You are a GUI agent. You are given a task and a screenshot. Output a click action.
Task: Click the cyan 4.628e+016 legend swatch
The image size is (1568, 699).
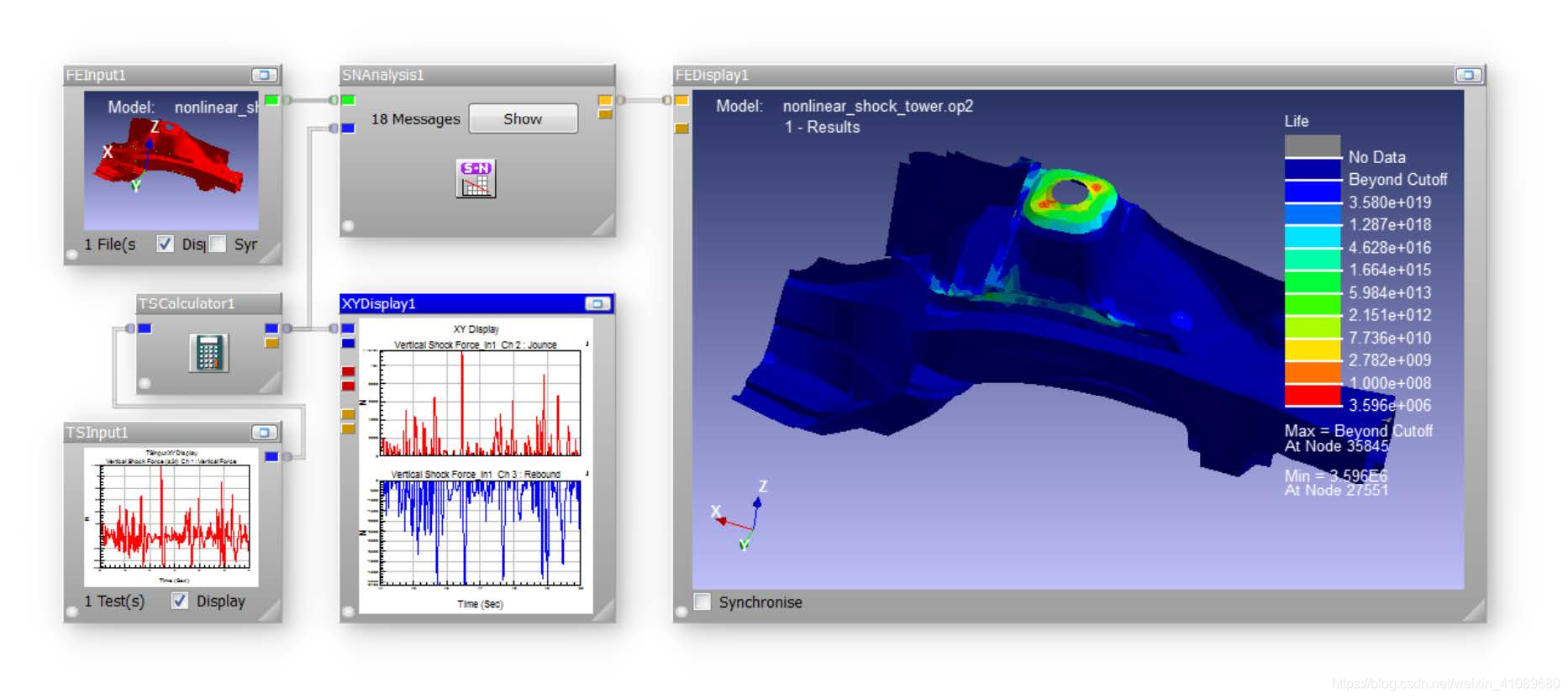1313,237
